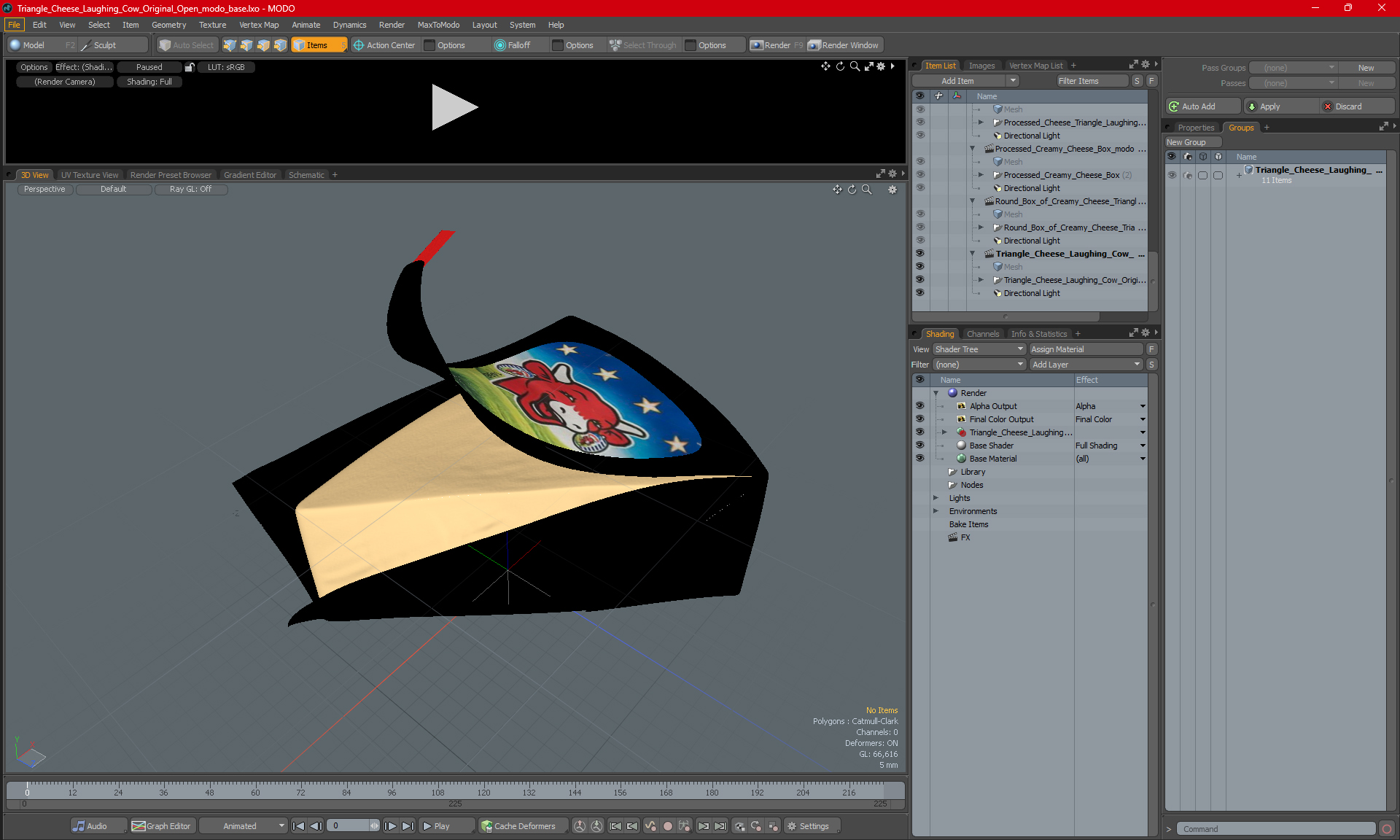Image resolution: width=1400 pixels, height=840 pixels.
Task: Toggle visibility of Final Color Output layer
Action: (920, 419)
